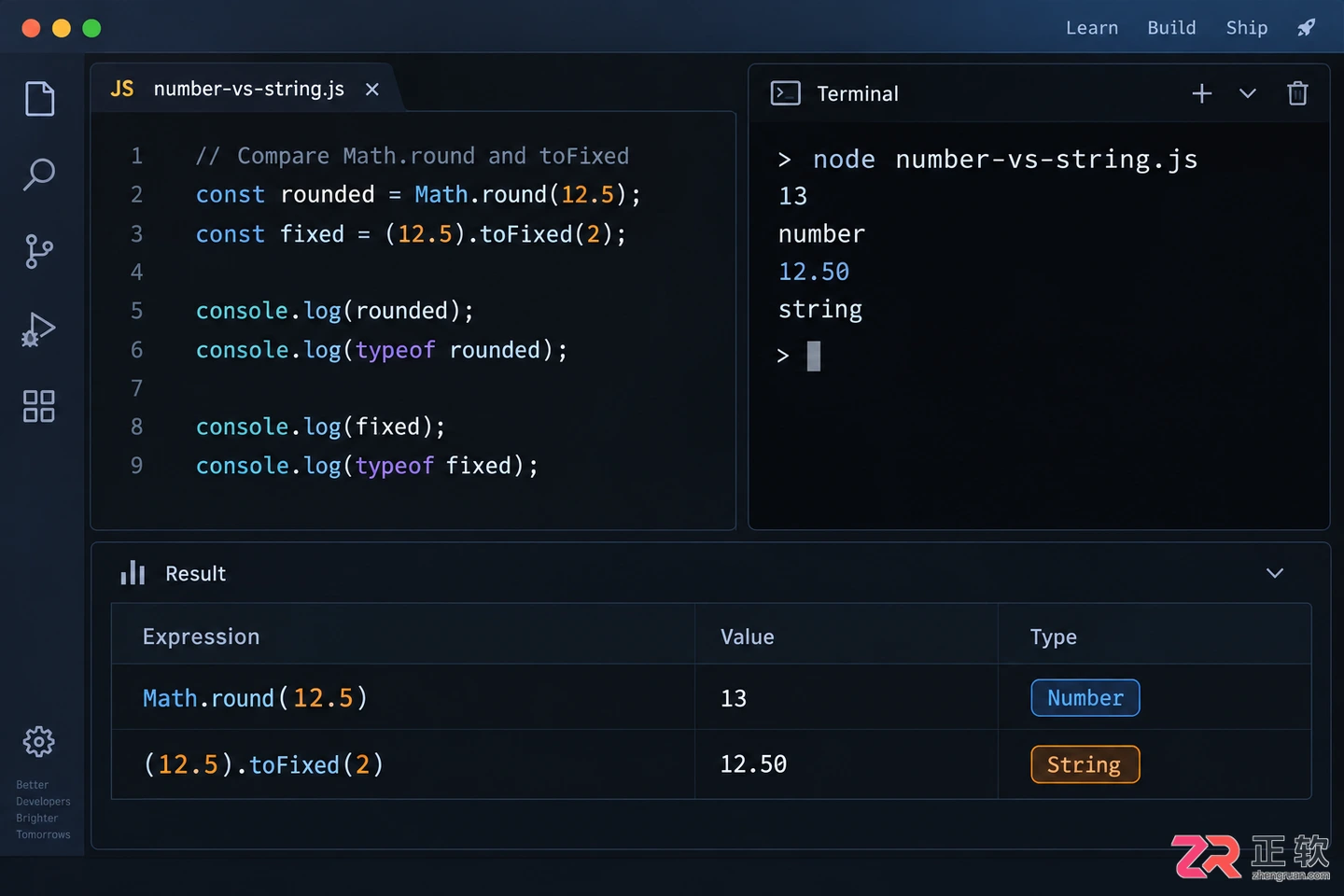Open the terminal dropdown chevron

(x=1248, y=93)
